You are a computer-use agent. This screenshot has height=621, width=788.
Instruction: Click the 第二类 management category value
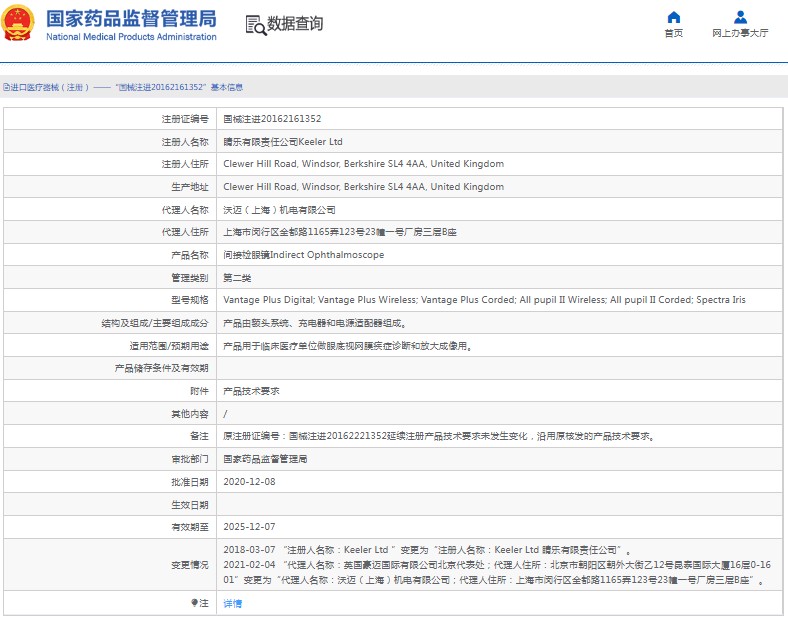tap(237, 278)
